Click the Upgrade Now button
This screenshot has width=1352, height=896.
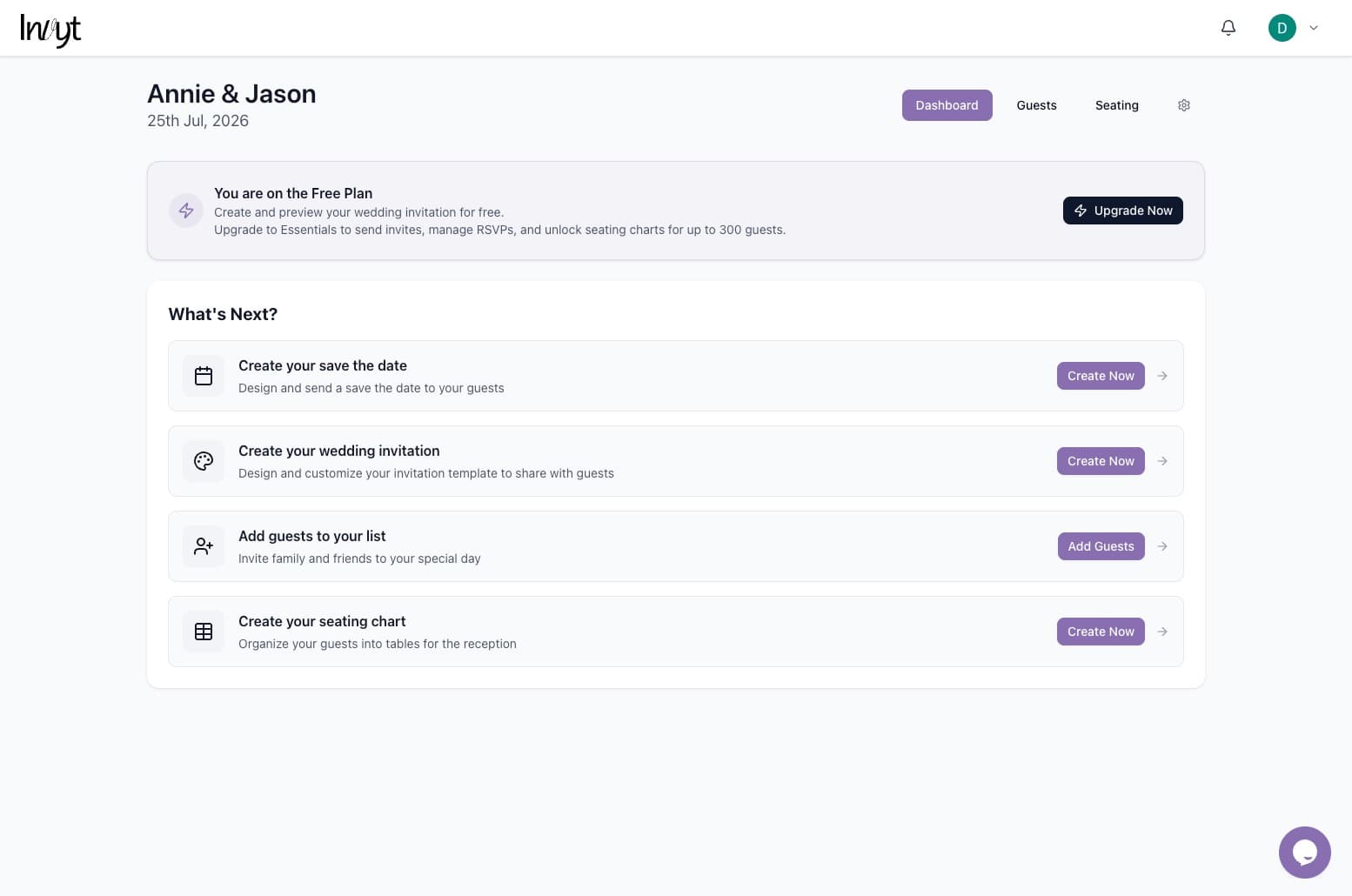point(1122,210)
